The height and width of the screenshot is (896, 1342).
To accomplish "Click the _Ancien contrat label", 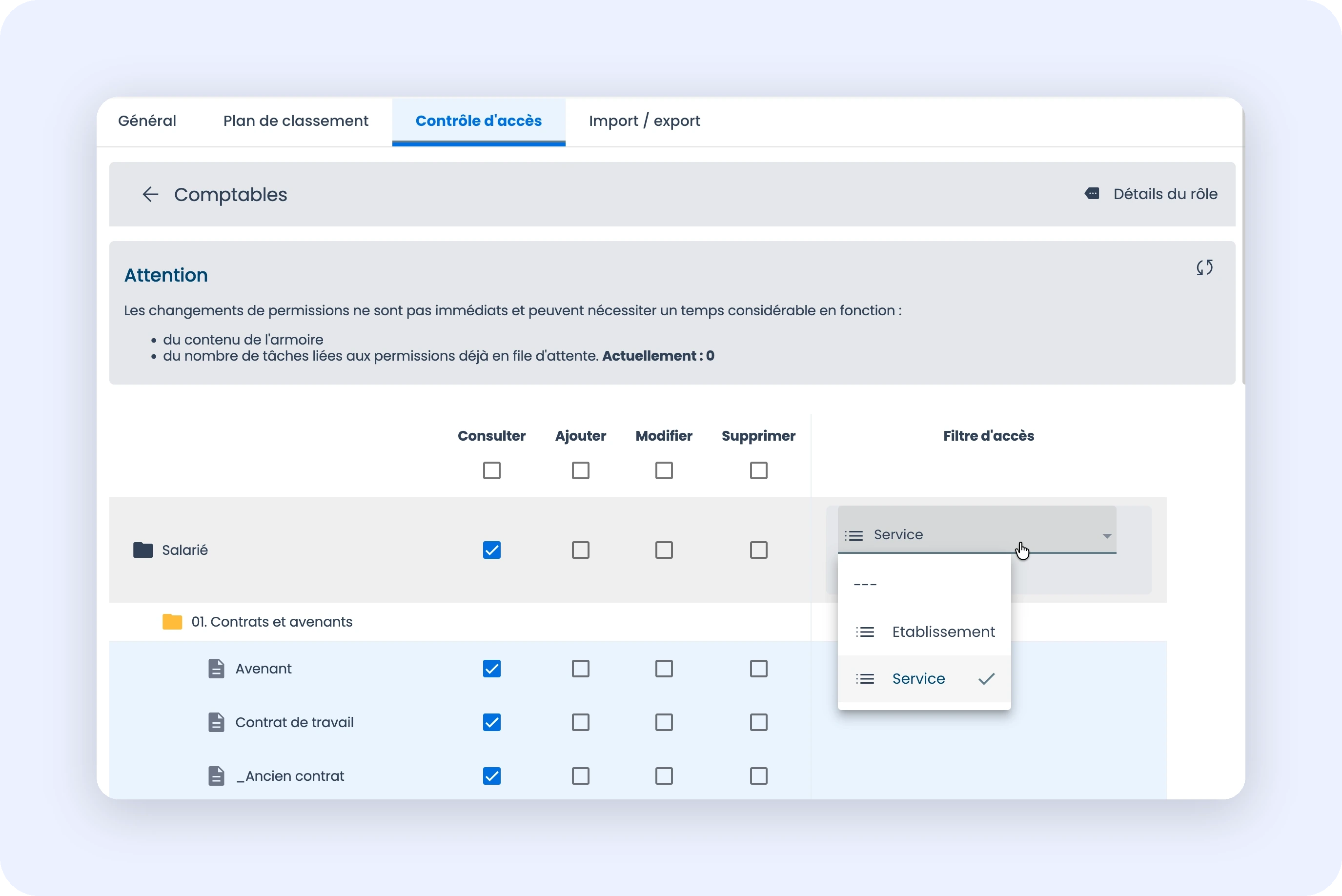I will [290, 776].
